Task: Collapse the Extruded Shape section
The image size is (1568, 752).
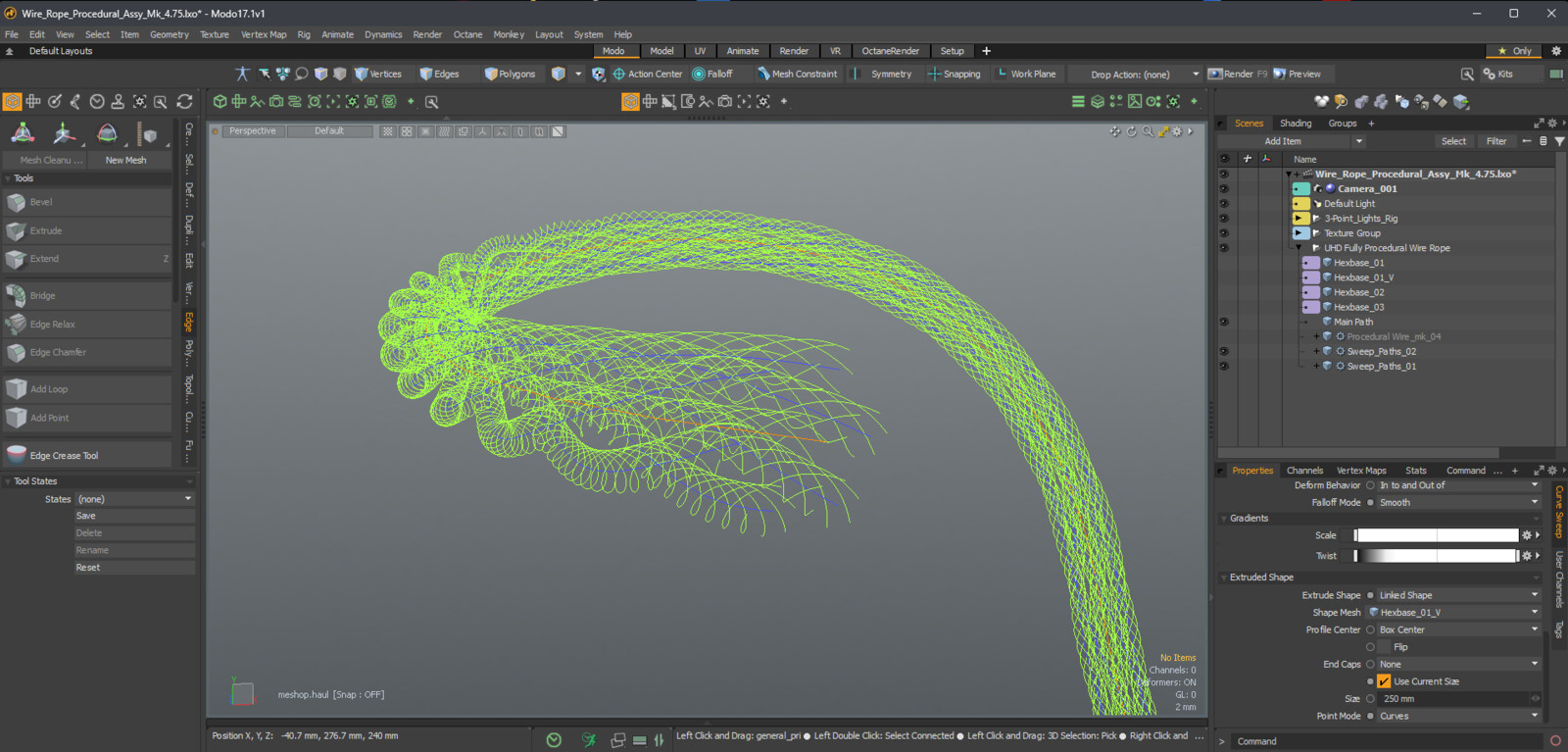Action: click(x=1224, y=577)
